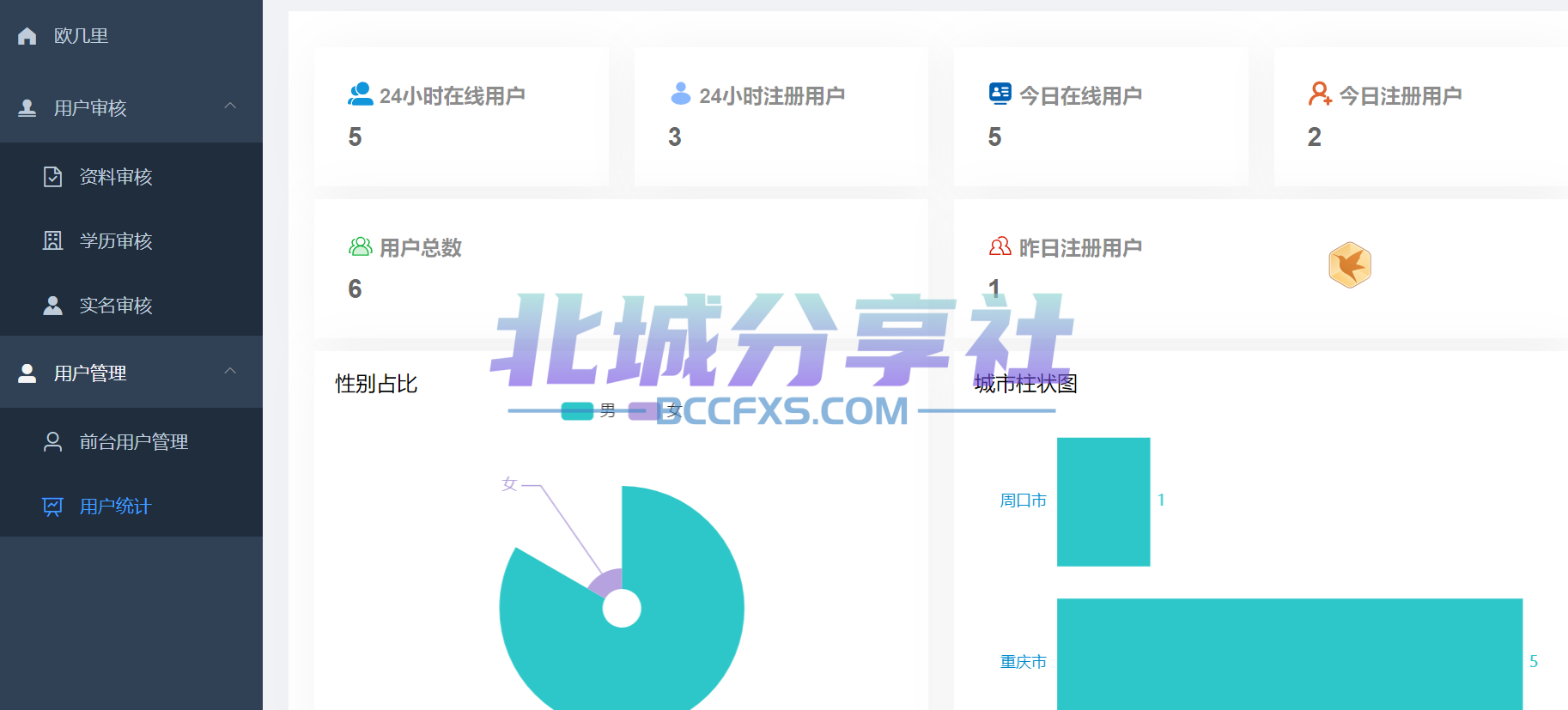Click the 24小时在线用户 blue users icon
Screen dimensions: 1568x710
(360, 94)
